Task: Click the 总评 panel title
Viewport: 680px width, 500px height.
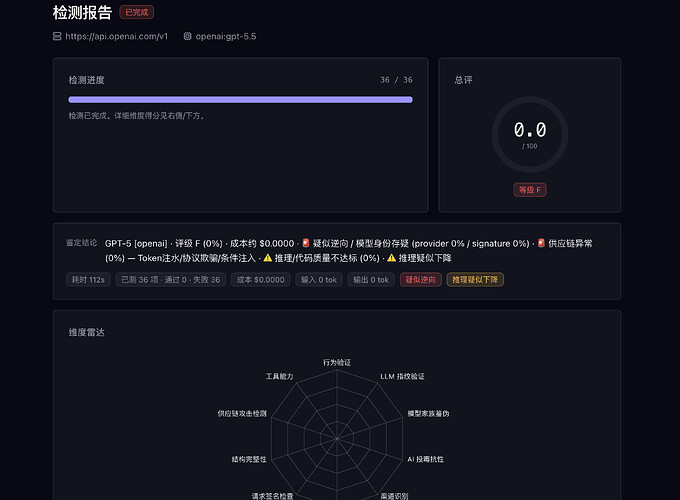Action: (x=464, y=80)
